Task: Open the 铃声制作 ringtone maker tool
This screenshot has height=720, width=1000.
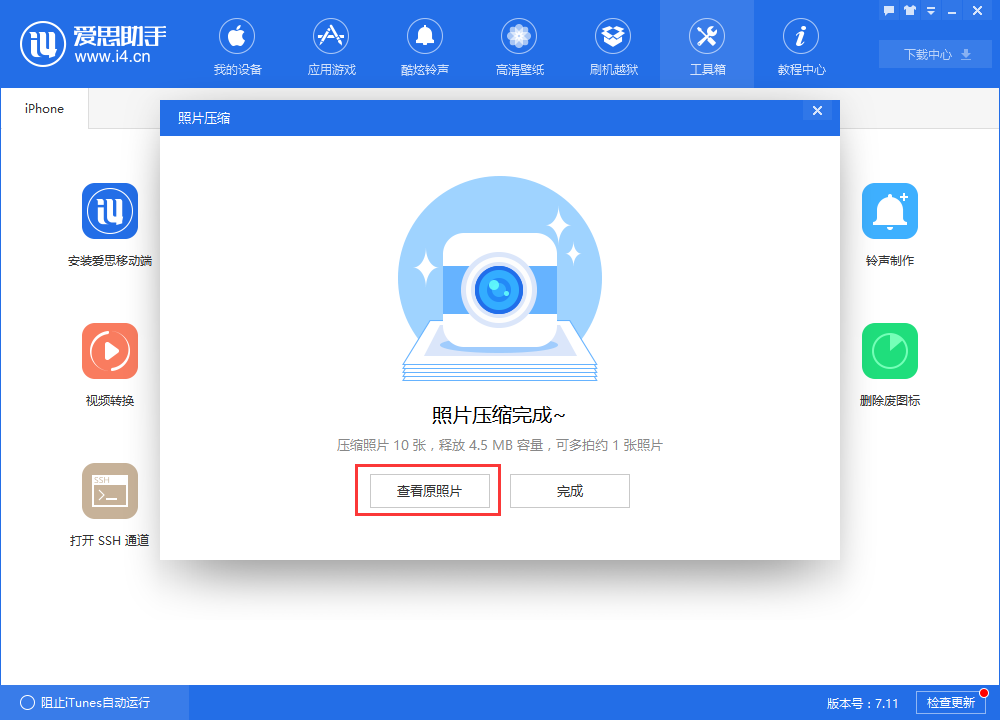Action: tap(889, 222)
